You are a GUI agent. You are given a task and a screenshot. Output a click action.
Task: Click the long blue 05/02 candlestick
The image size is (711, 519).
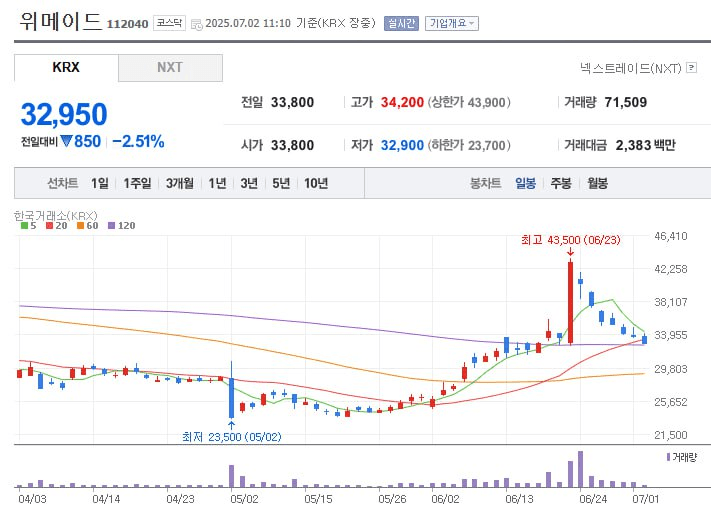point(231,390)
